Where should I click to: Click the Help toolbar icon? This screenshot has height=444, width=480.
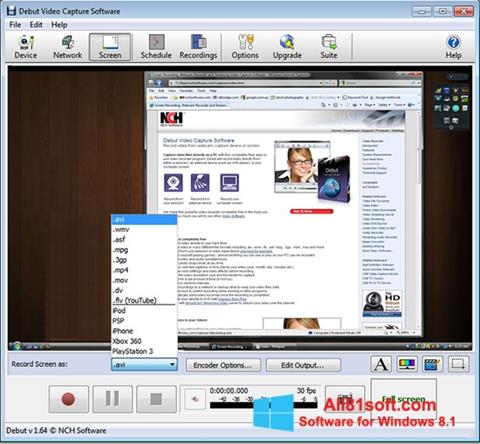point(453,47)
